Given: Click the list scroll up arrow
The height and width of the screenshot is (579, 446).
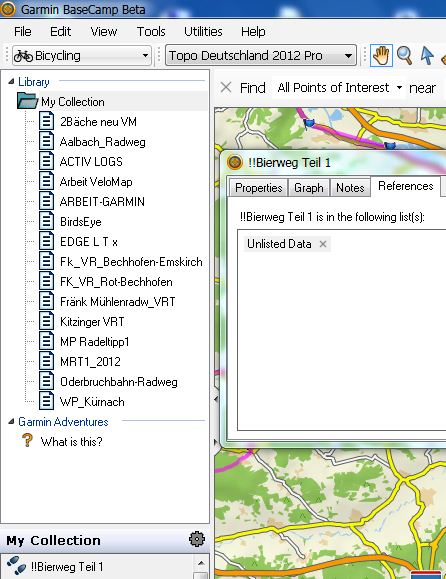Looking at the screenshot, I should (201, 563).
